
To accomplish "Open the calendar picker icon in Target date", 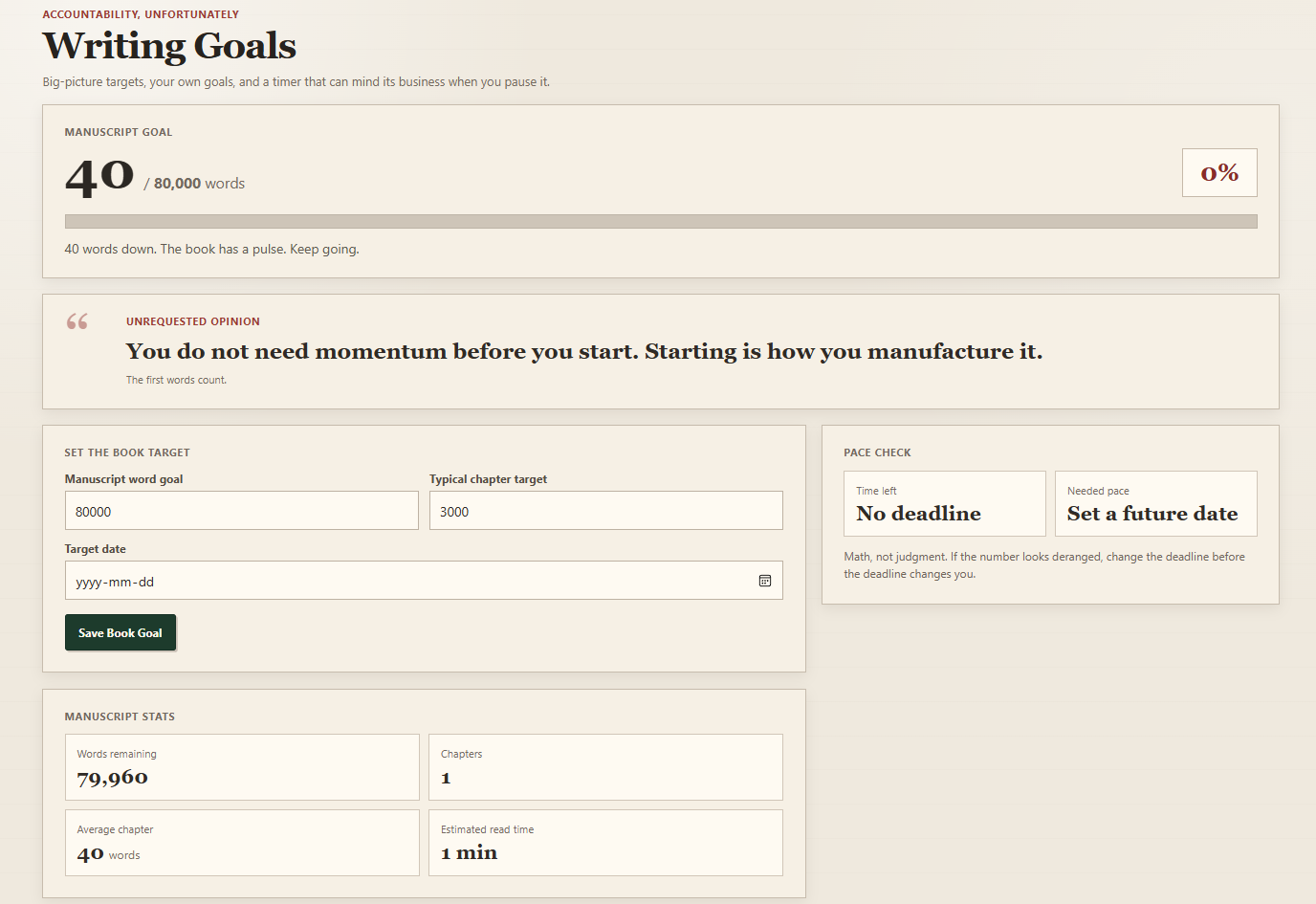I will tap(765, 581).
